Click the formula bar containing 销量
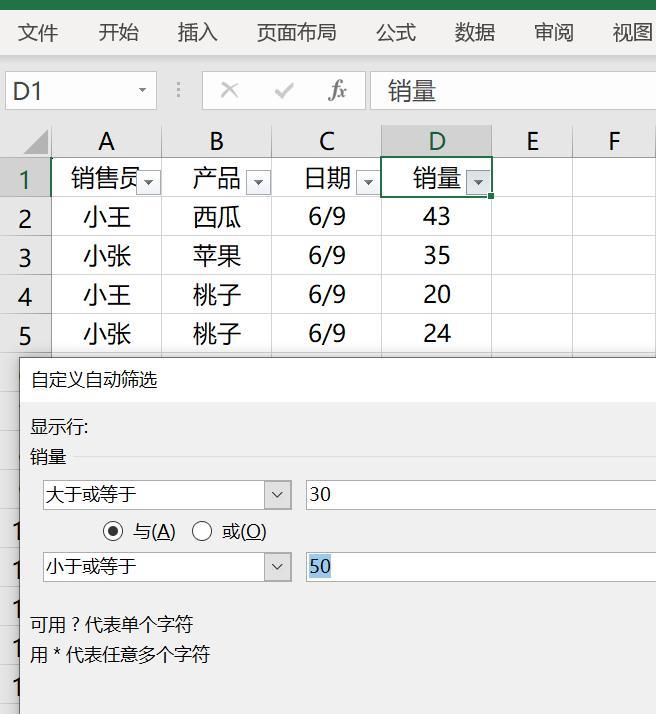Image resolution: width=656 pixels, height=714 pixels. 513,91
